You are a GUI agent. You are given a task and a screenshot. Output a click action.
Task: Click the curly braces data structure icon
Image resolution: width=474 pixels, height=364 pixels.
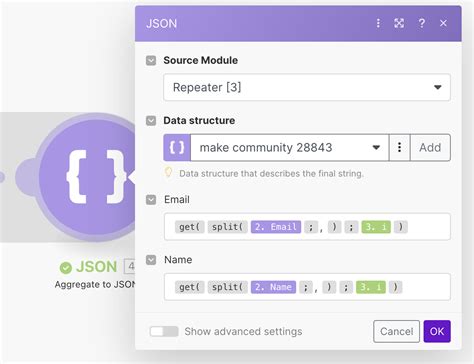177,147
